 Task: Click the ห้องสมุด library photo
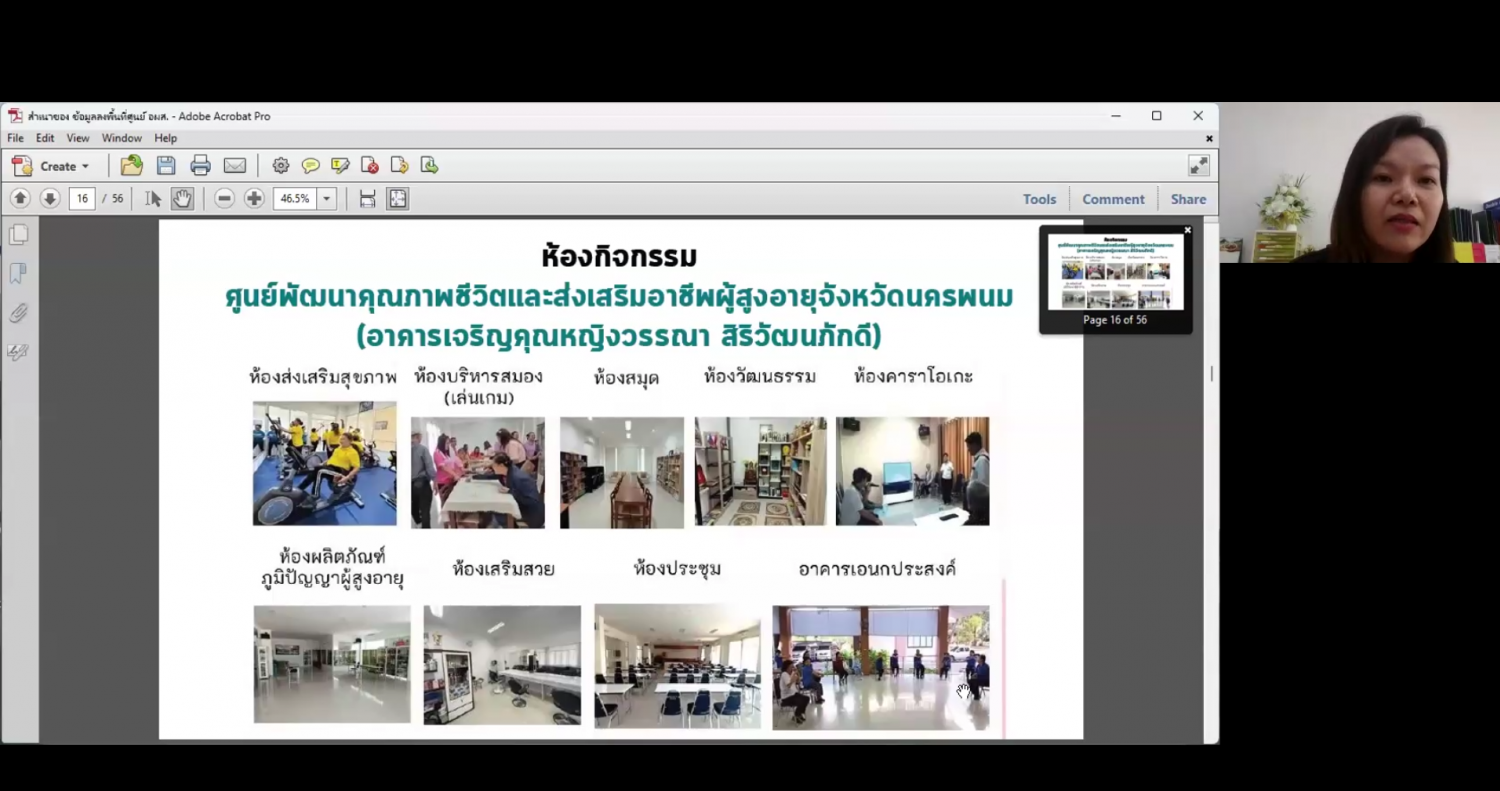tap(622, 472)
